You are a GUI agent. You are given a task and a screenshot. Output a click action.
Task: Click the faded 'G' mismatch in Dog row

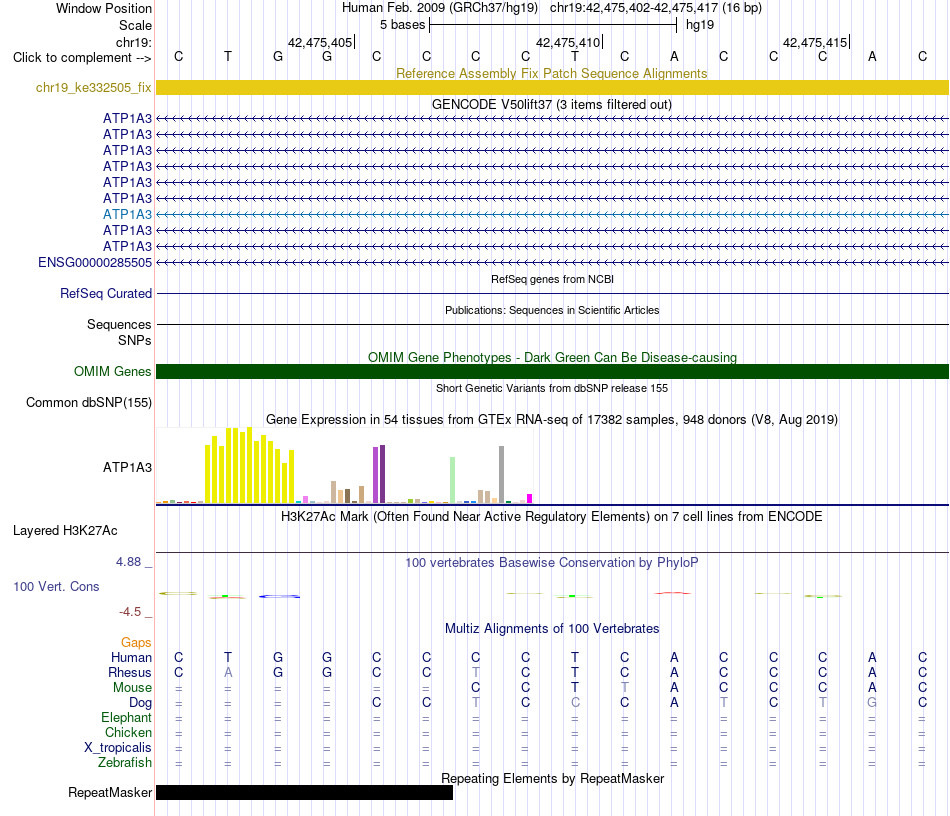click(872, 702)
